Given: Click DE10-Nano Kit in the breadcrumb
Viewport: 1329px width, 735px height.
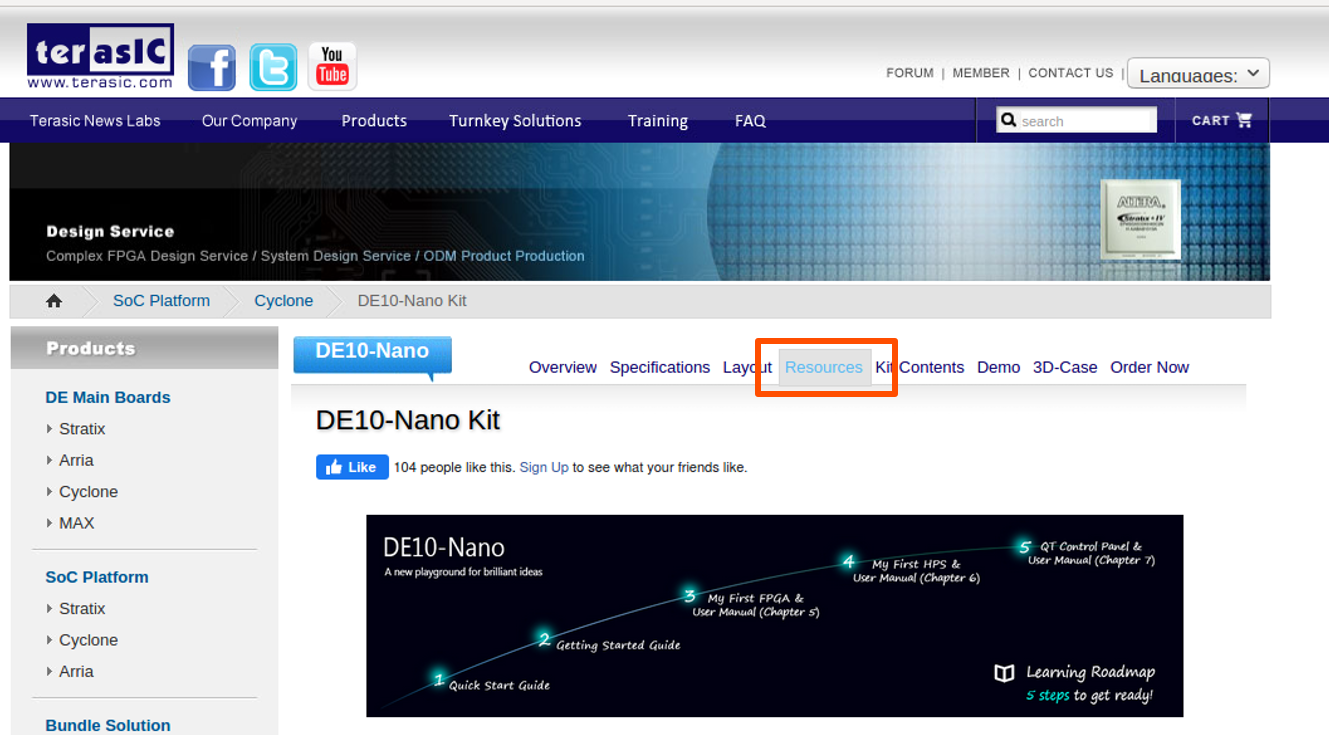Looking at the screenshot, I should pyautogui.click(x=412, y=301).
